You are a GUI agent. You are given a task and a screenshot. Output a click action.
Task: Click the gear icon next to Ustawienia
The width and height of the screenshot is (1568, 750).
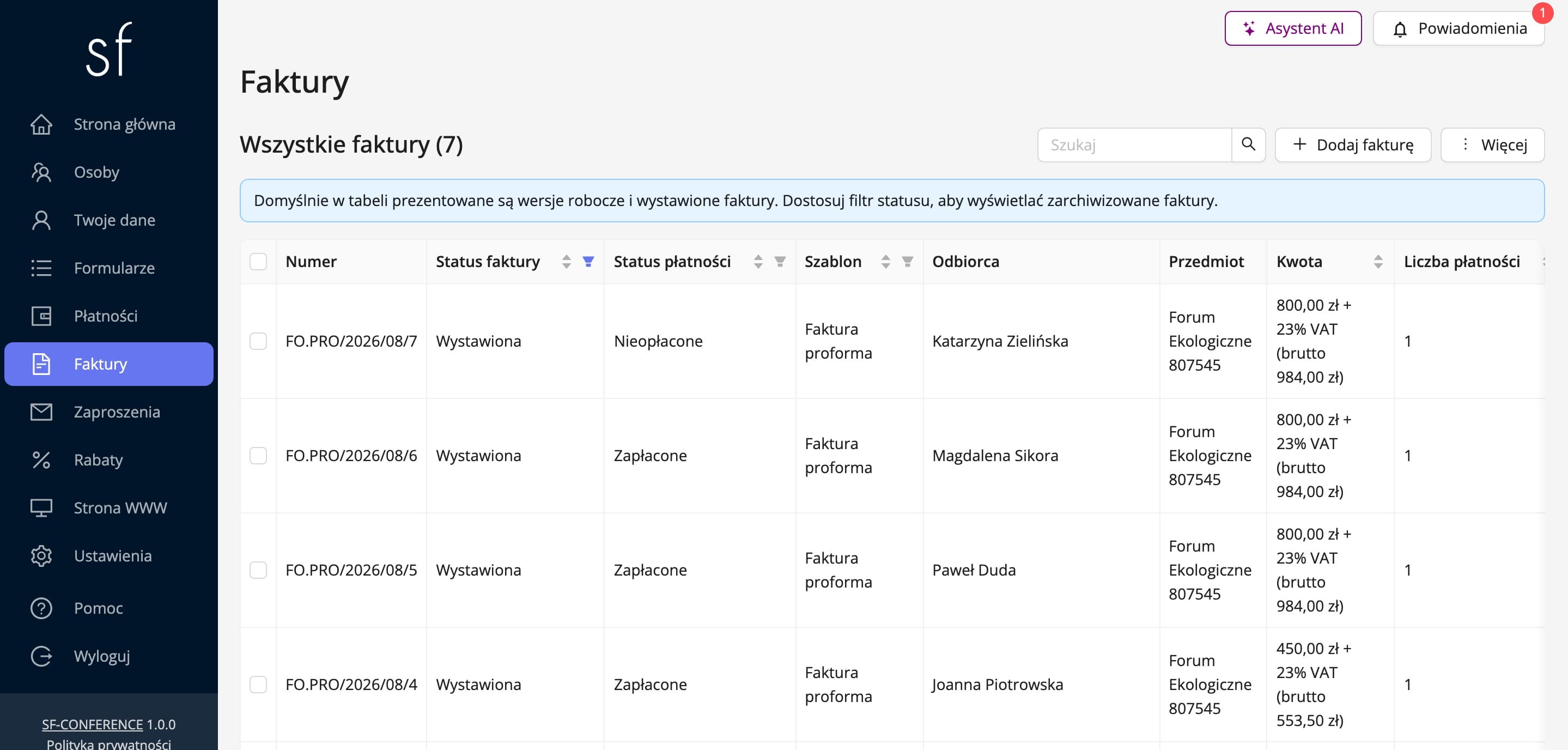click(41, 556)
